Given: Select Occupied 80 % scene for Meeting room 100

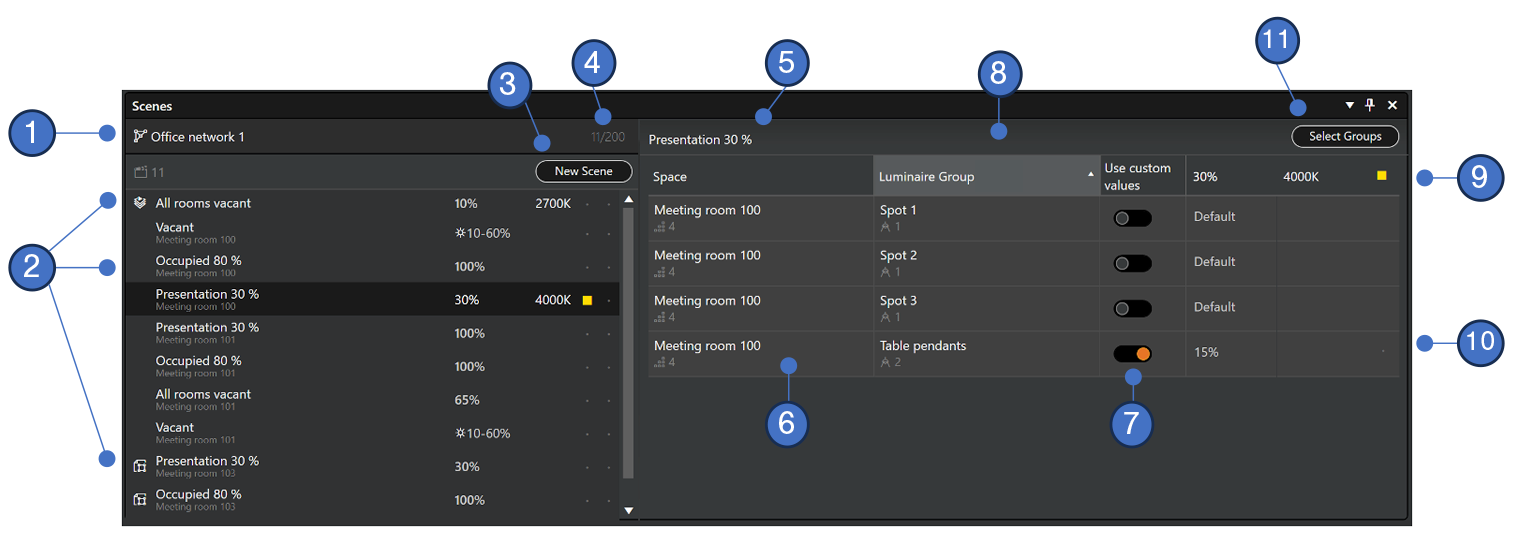Looking at the screenshot, I should pos(372,266).
